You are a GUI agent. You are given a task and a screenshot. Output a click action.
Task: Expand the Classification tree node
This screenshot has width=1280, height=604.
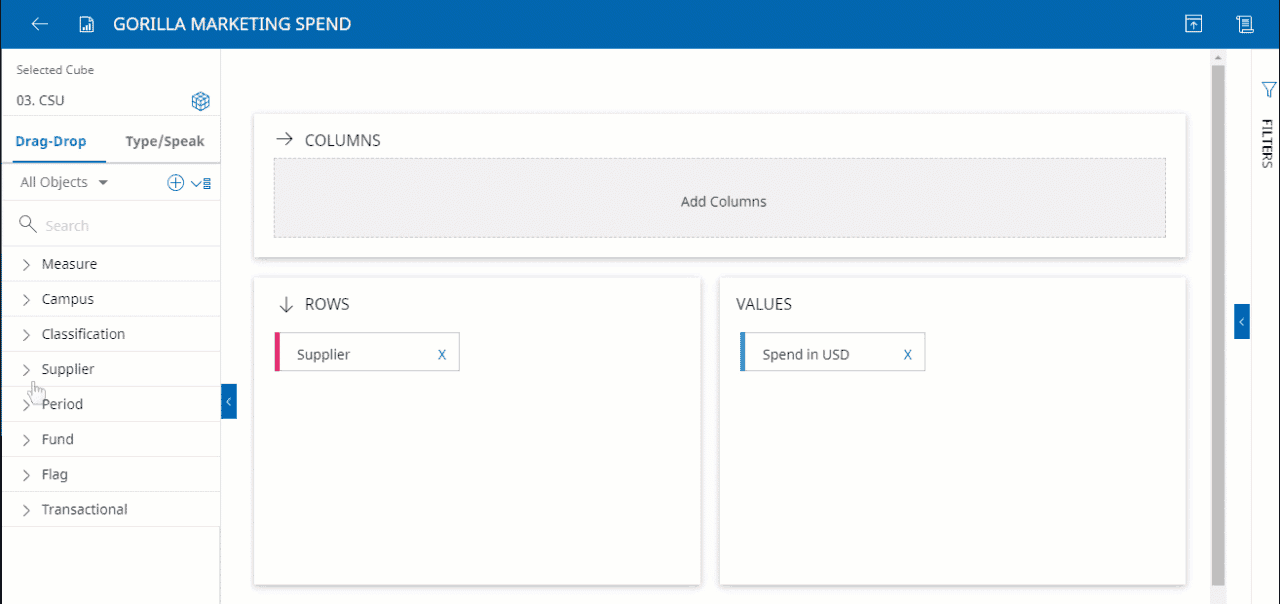[27, 335]
